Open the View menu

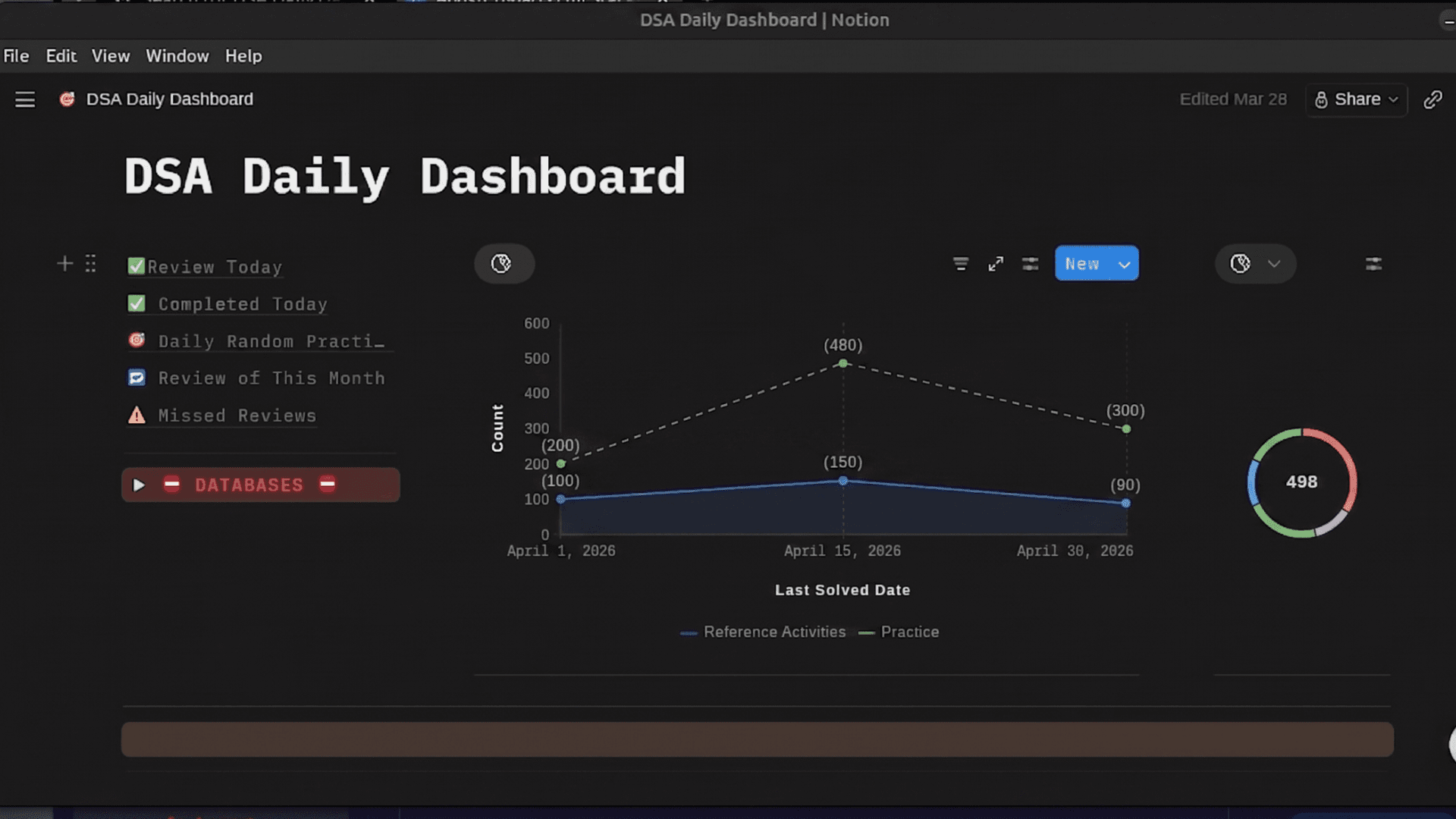(111, 56)
